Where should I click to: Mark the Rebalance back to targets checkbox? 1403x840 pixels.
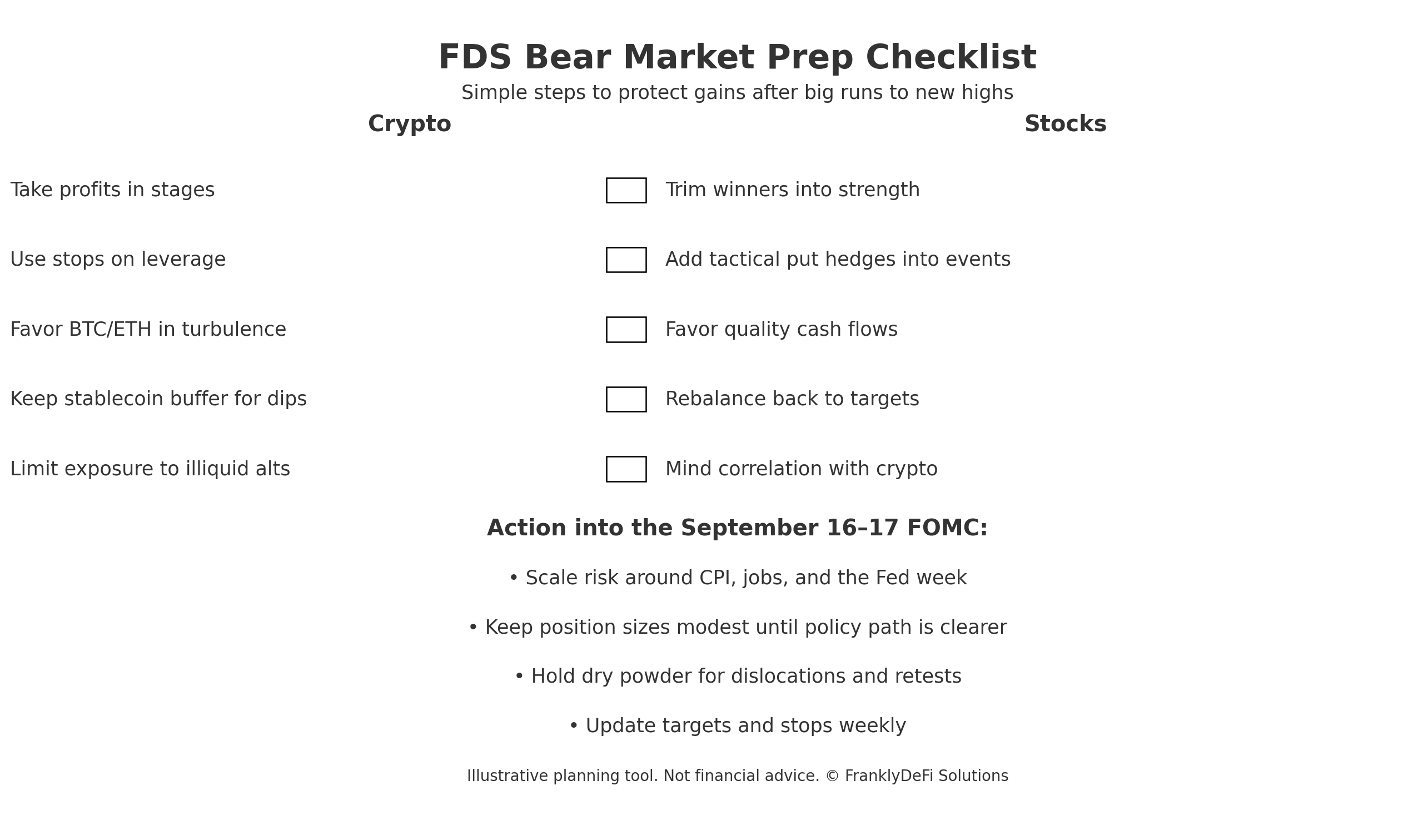626,399
